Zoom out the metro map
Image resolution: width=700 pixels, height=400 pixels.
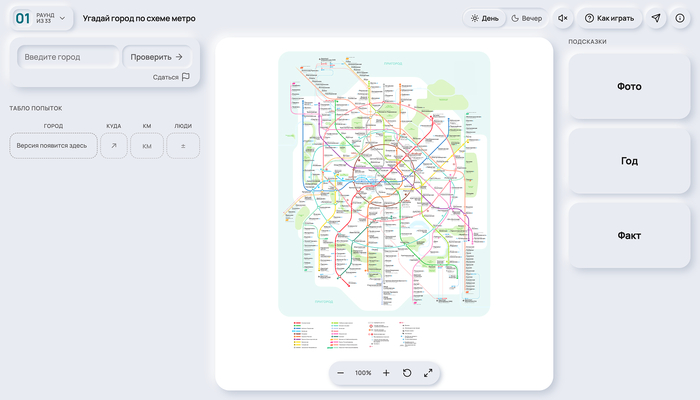click(x=341, y=373)
